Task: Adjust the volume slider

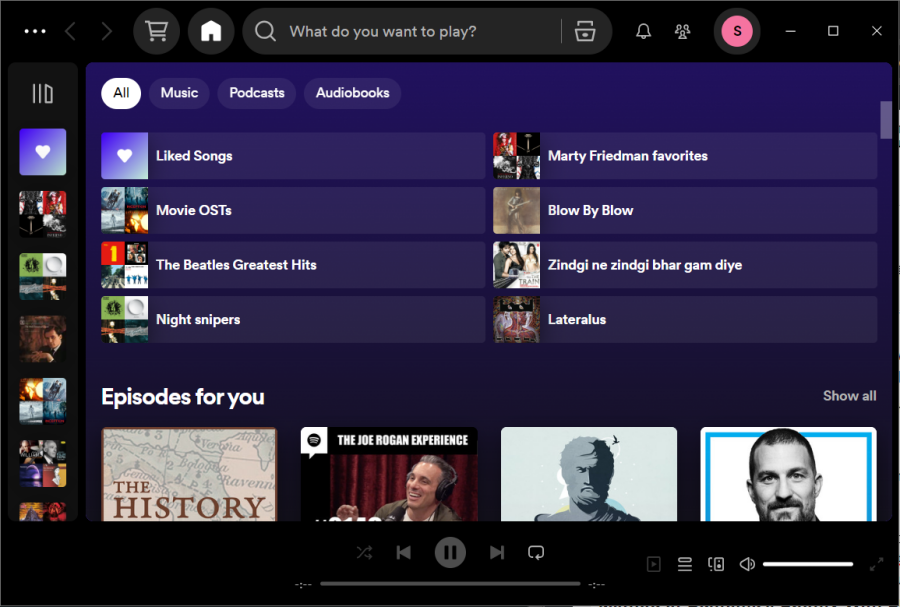Action: (808, 564)
